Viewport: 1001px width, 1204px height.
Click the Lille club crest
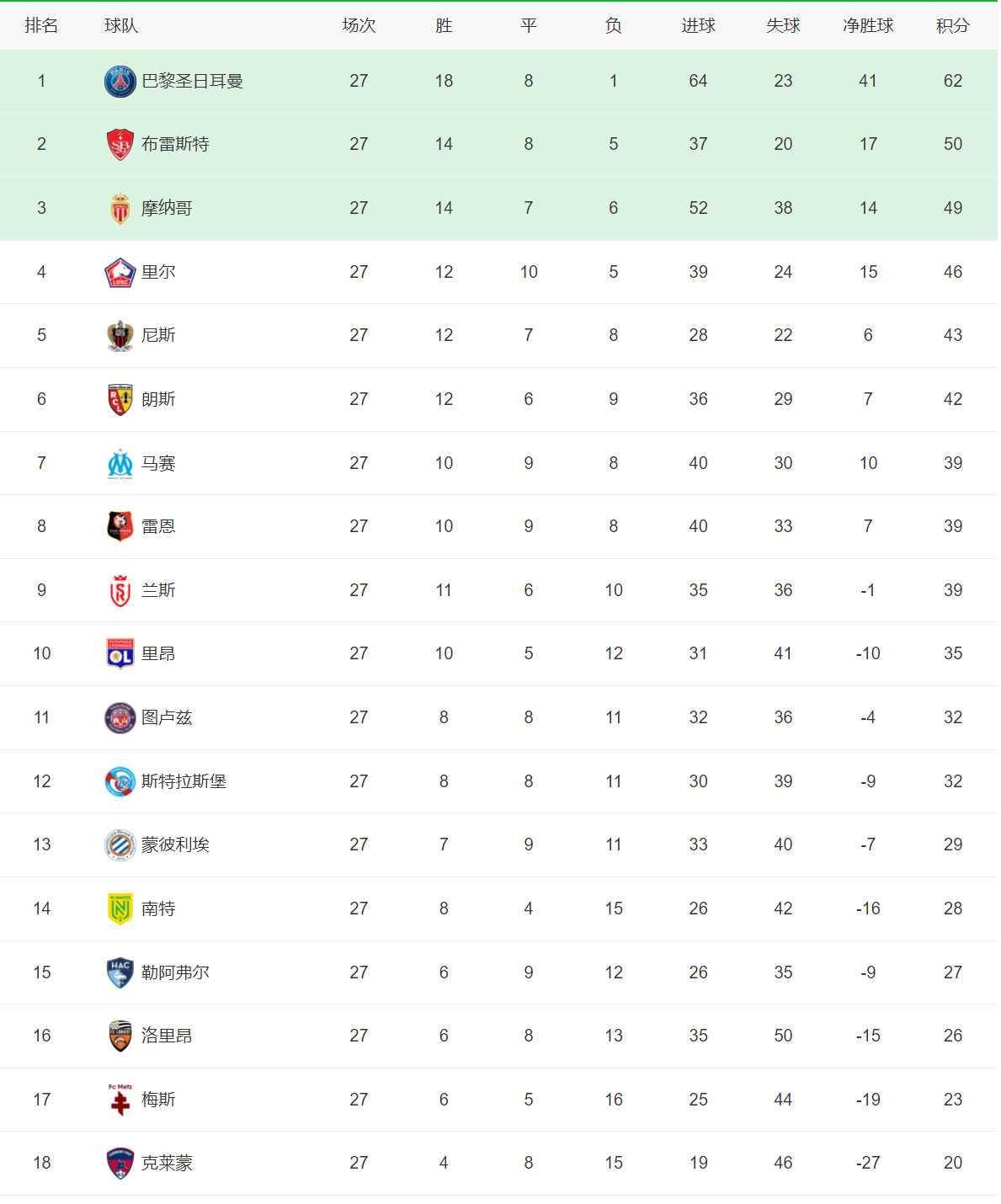(x=120, y=272)
